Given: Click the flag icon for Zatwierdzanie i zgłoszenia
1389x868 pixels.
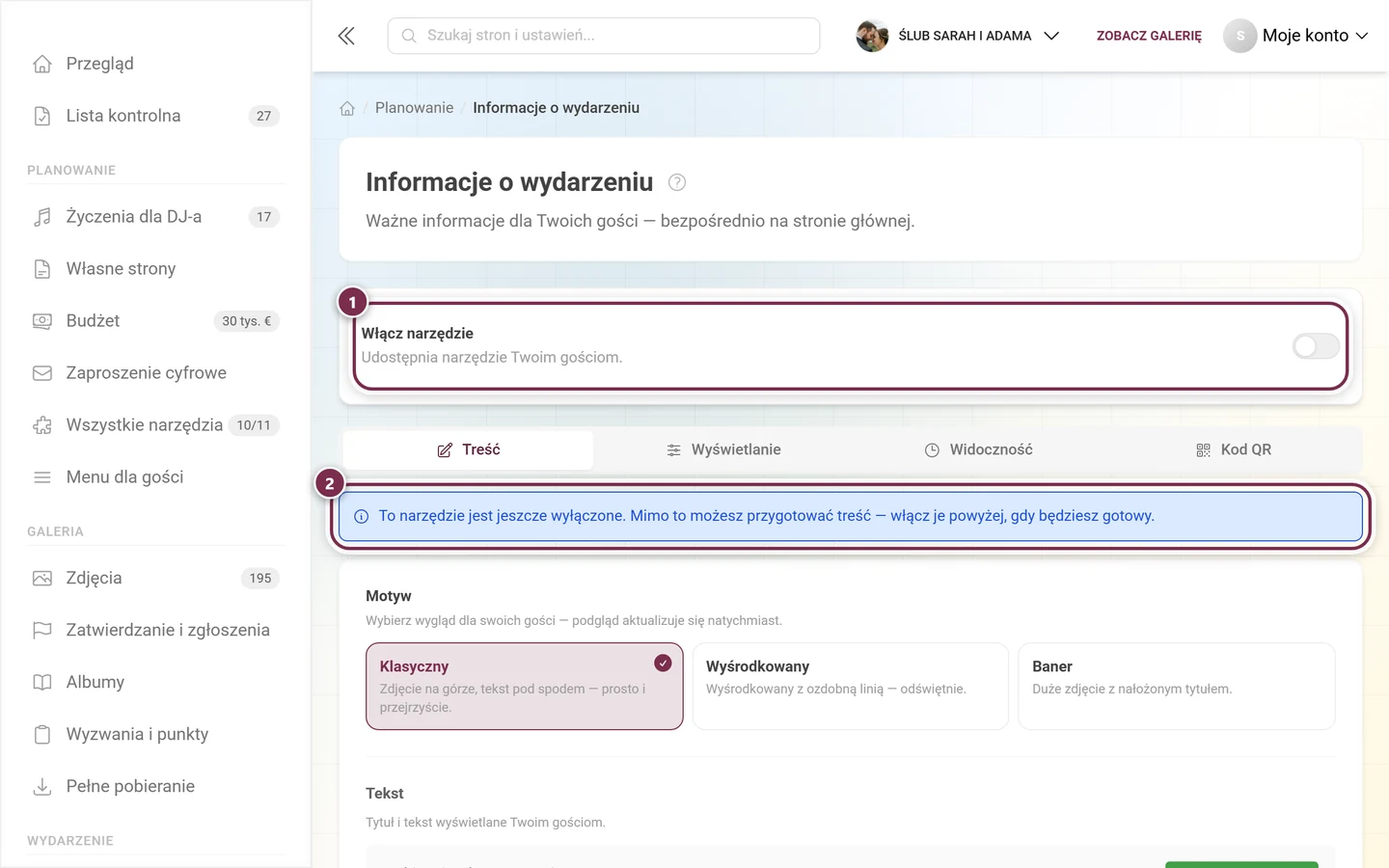Looking at the screenshot, I should pos(42,631).
